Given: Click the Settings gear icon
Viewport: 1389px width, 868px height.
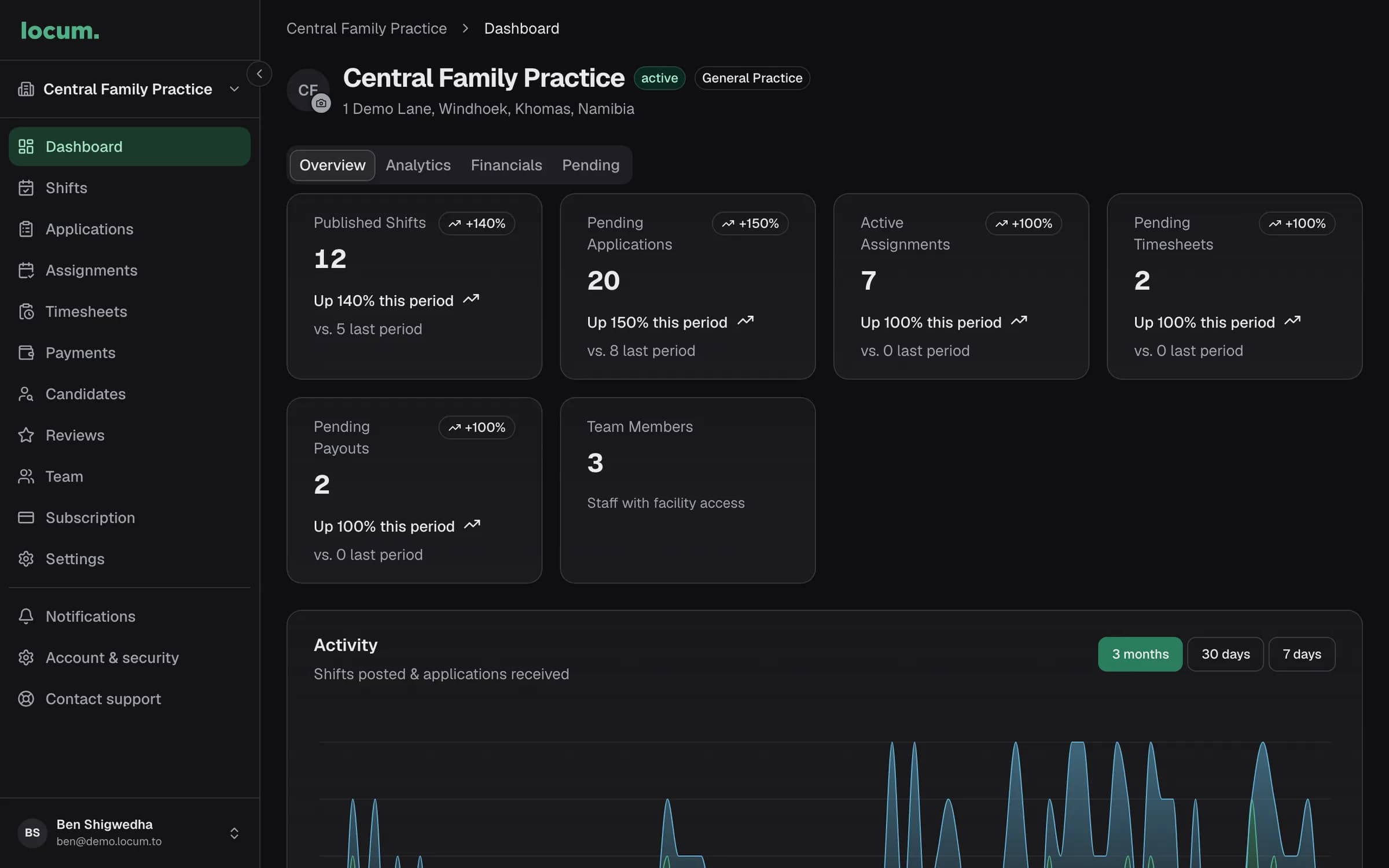Looking at the screenshot, I should coord(26,559).
